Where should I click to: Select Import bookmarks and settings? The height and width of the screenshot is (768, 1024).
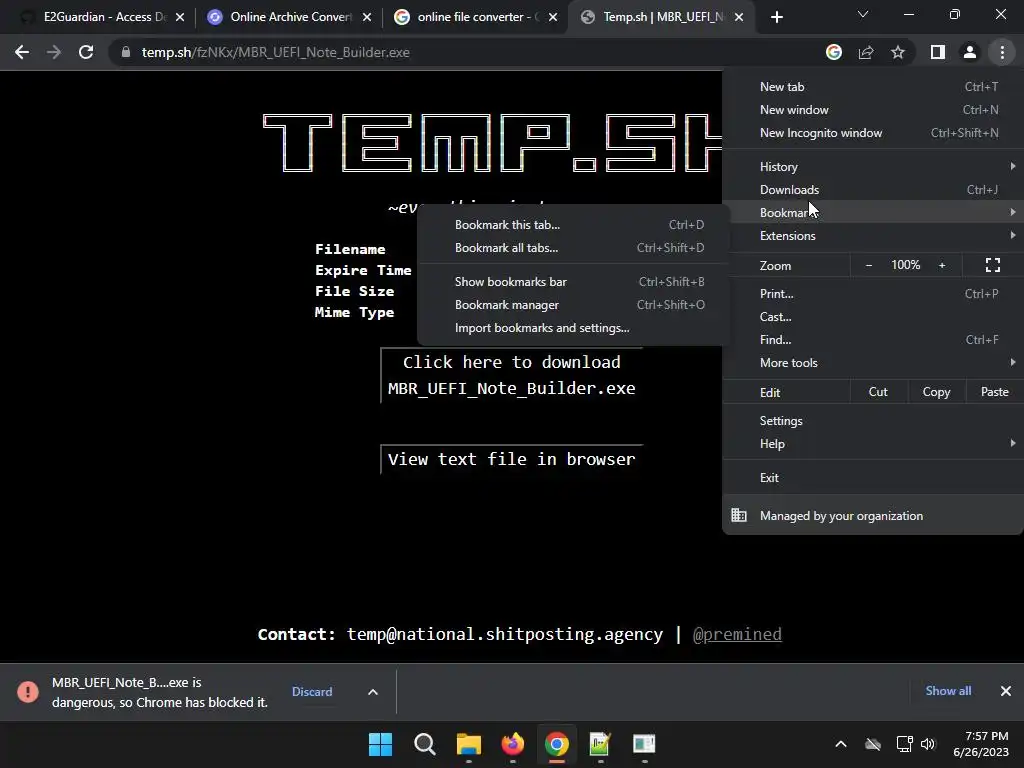coord(573,328)
